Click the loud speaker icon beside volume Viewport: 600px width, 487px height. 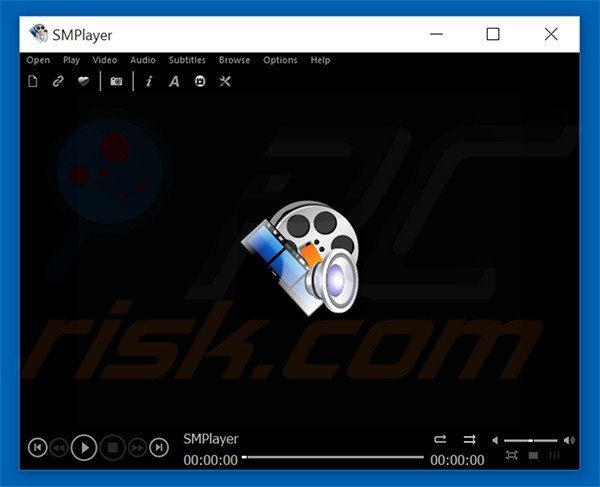tap(569, 440)
